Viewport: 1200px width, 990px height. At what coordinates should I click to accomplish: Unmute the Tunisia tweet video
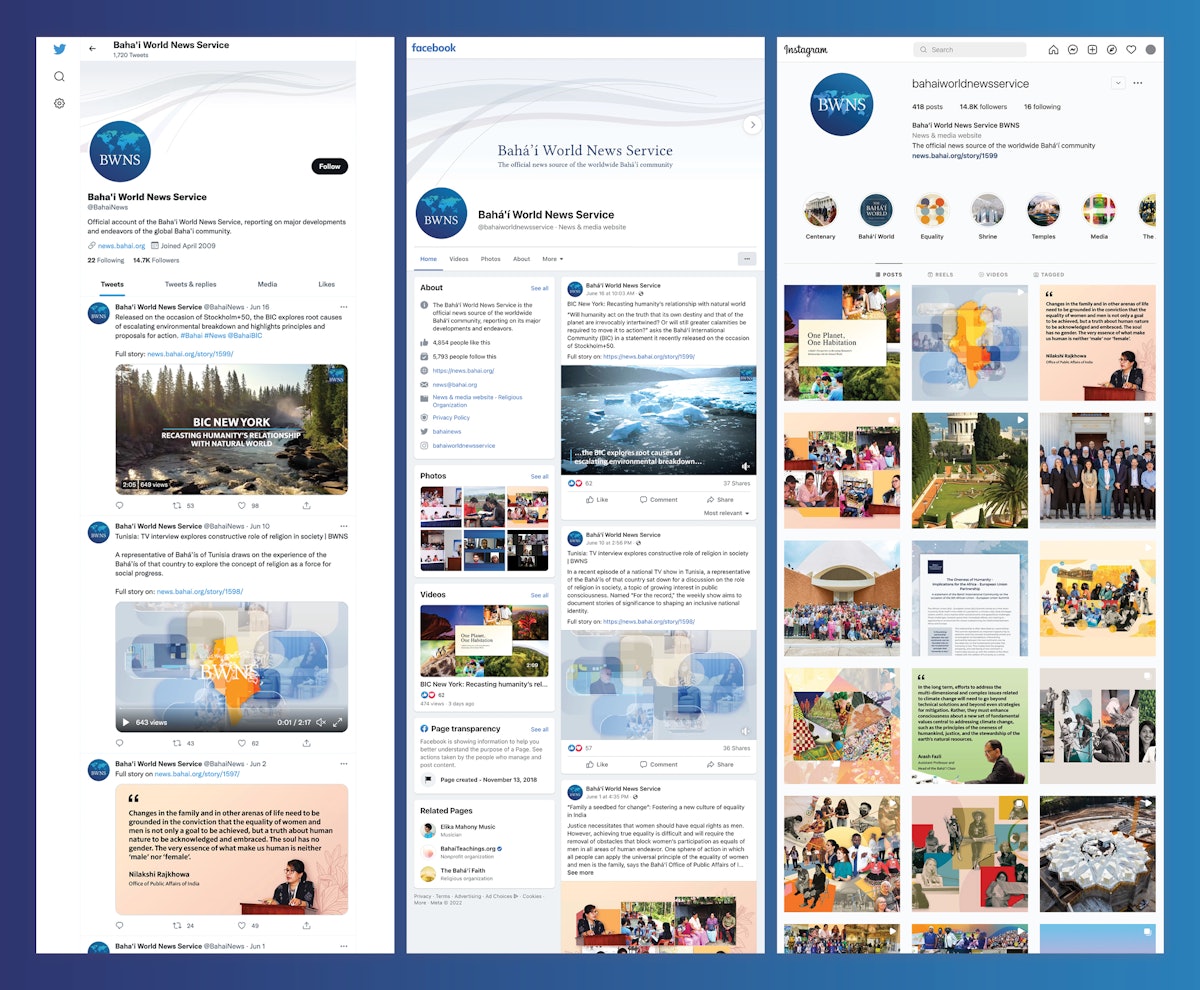point(321,722)
